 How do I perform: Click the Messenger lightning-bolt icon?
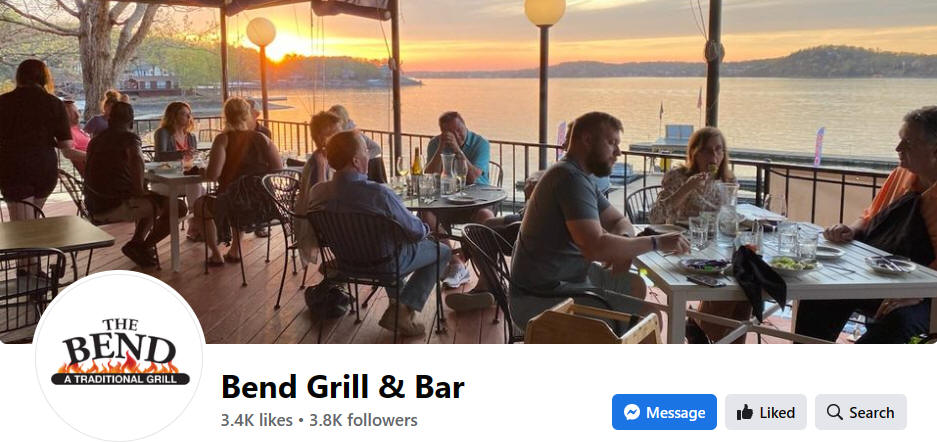tap(632, 412)
